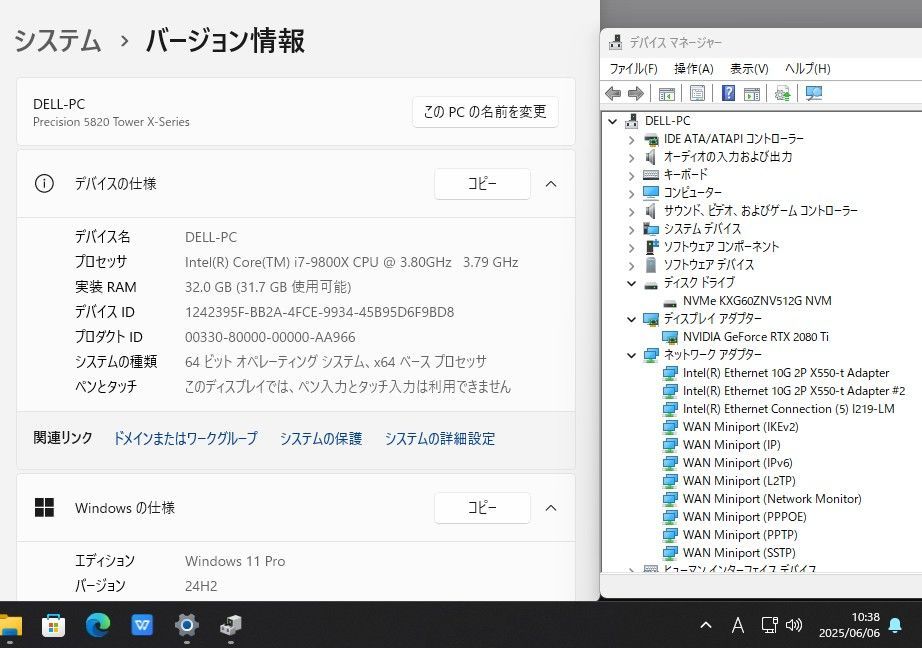Select Intel(R) Ethernet 10G 2P X550-t Adapter #2
This screenshot has height=648, width=922.
[x=794, y=391]
